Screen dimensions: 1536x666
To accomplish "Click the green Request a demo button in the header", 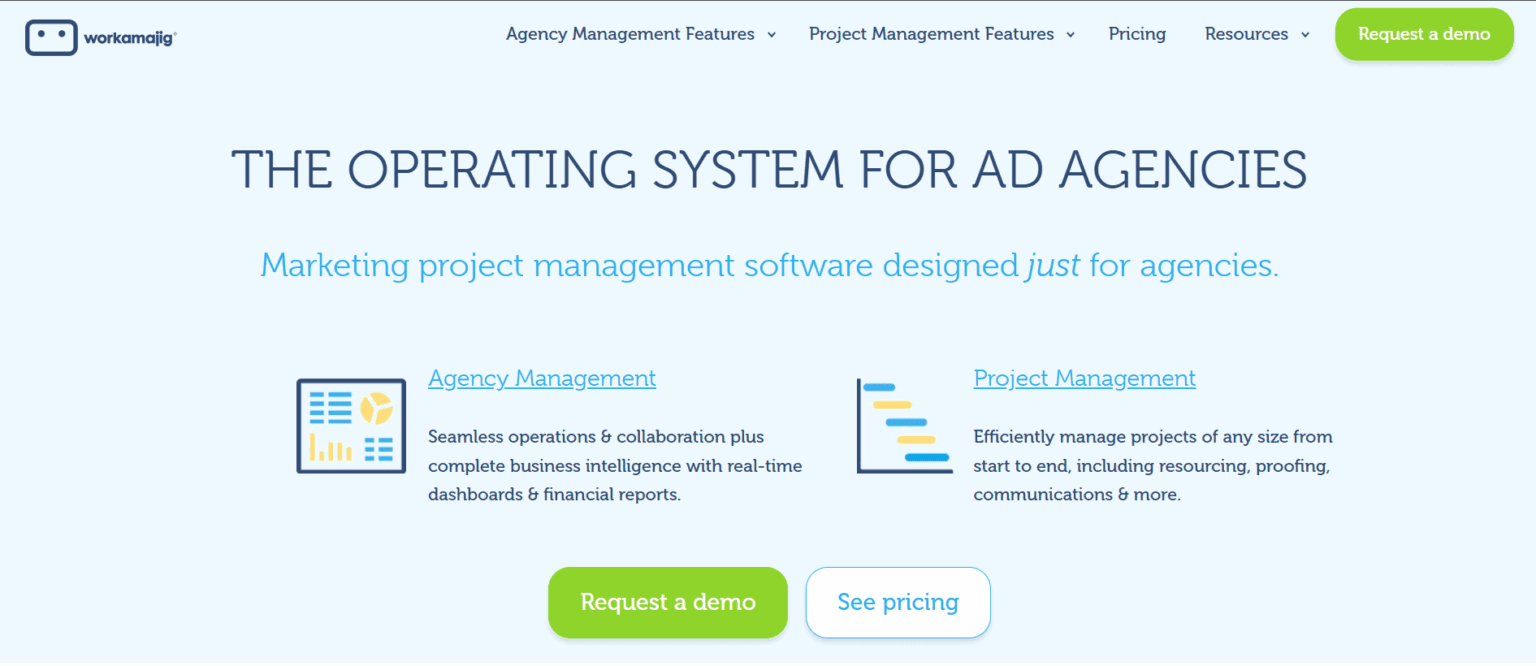I will pos(1424,34).
